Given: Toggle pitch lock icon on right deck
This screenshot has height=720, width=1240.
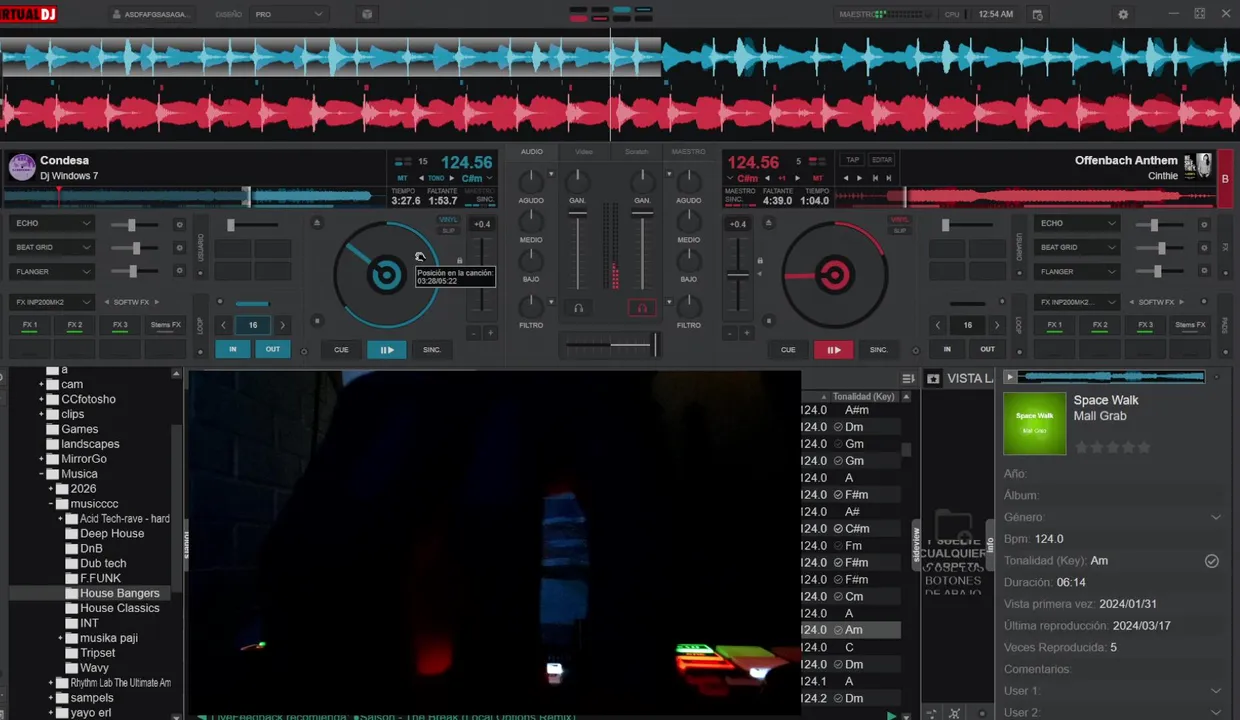Looking at the screenshot, I should [x=760, y=261].
